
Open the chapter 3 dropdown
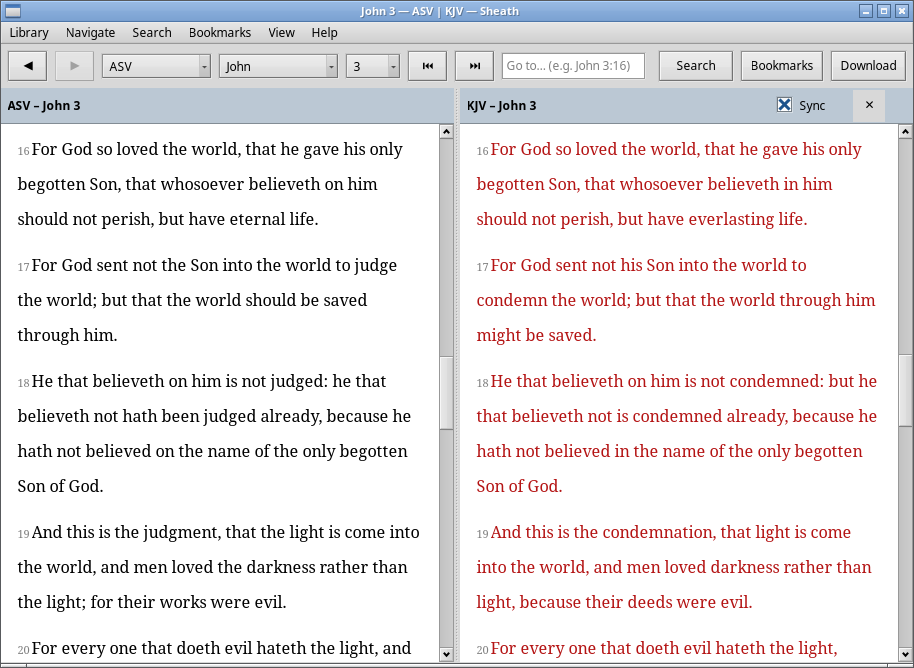(x=372, y=66)
